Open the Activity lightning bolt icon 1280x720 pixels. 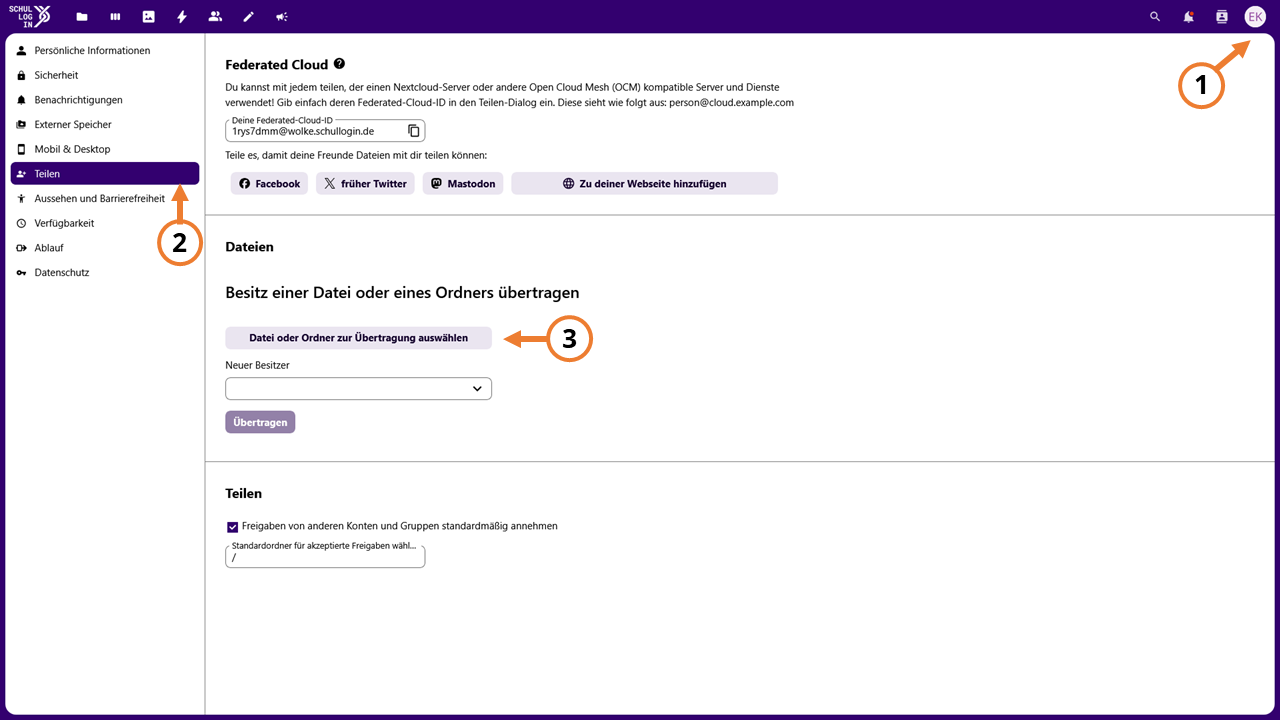(x=182, y=17)
